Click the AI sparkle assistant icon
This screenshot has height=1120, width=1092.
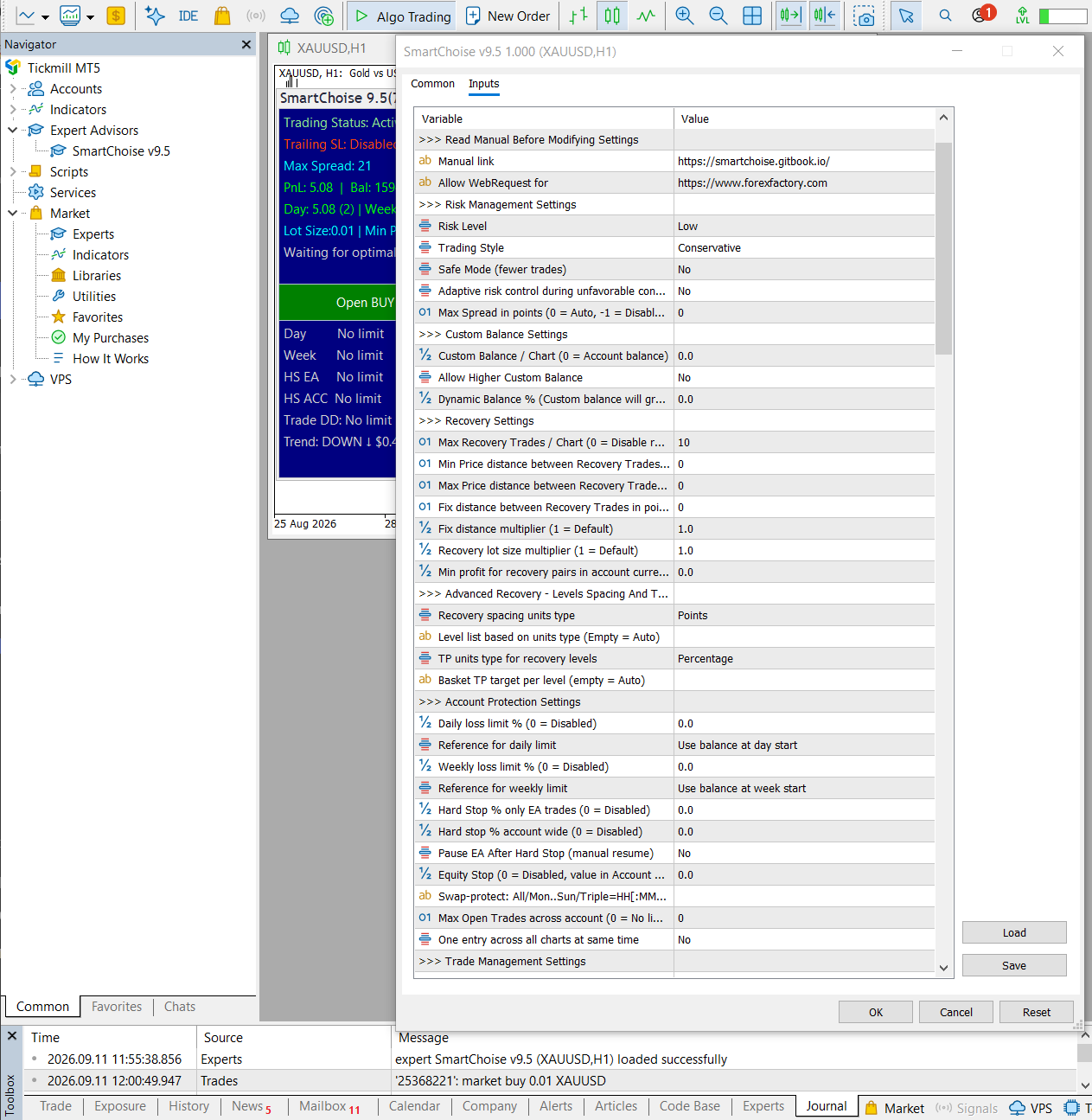pos(155,16)
